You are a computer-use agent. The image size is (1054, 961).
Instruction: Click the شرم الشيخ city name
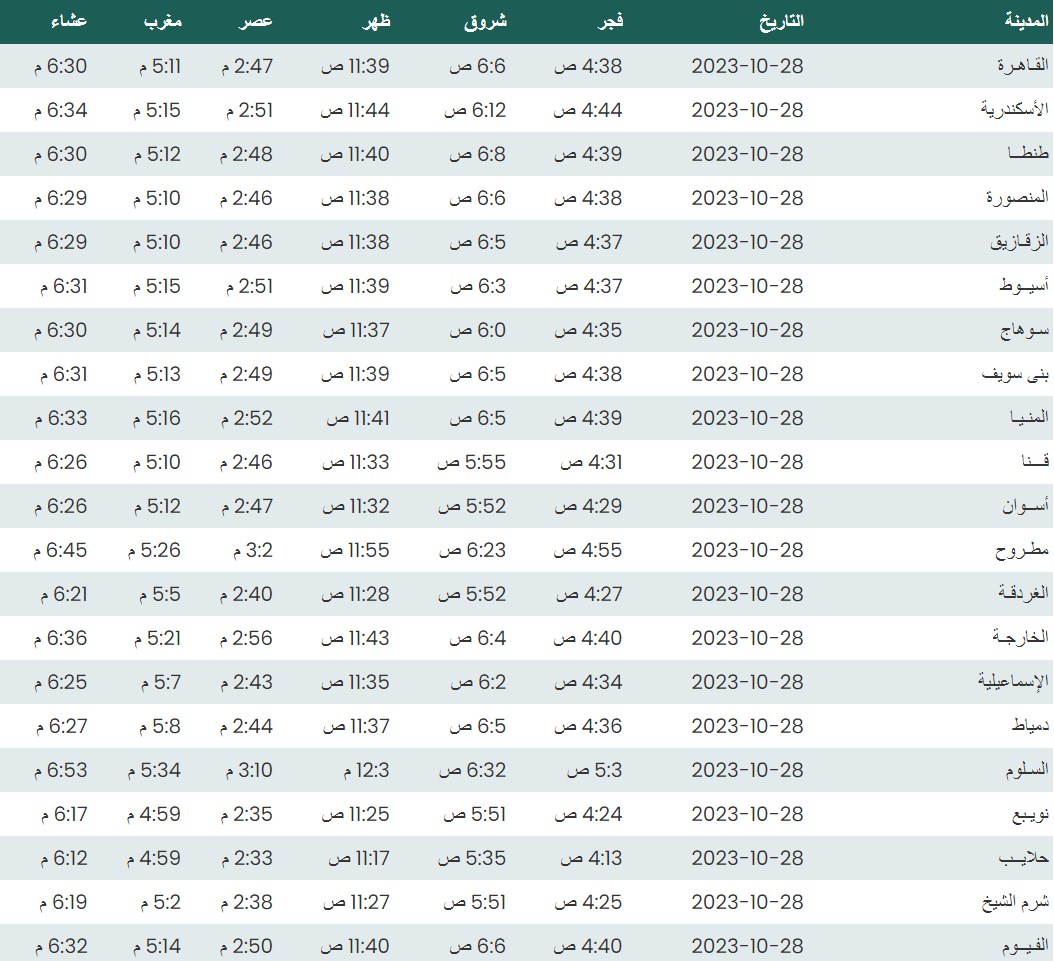click(x=1014, y=902)
